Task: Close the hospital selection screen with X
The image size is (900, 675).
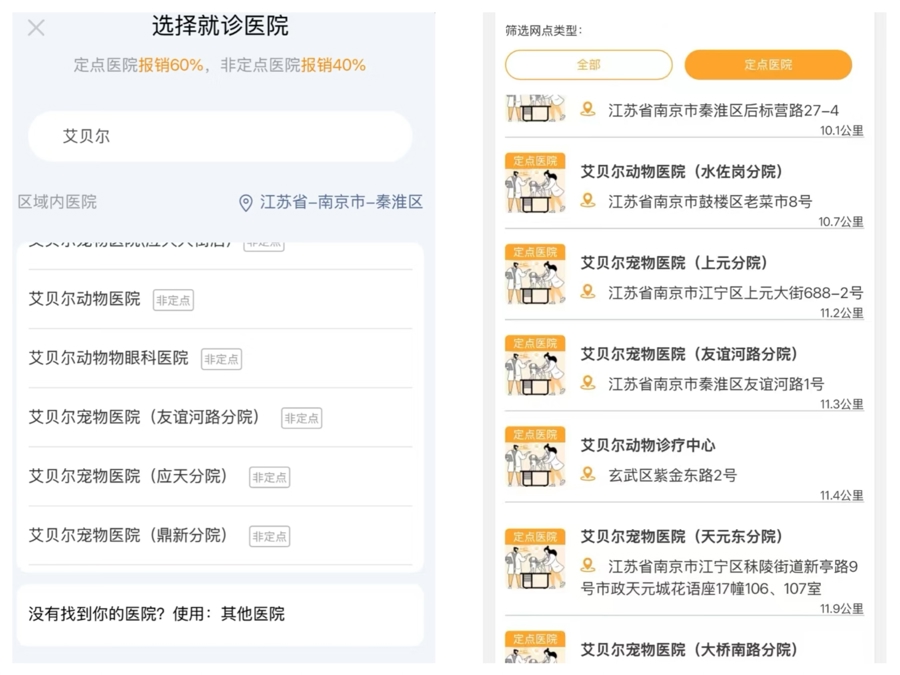Action: pyautogui.click(x=36, y=28)
